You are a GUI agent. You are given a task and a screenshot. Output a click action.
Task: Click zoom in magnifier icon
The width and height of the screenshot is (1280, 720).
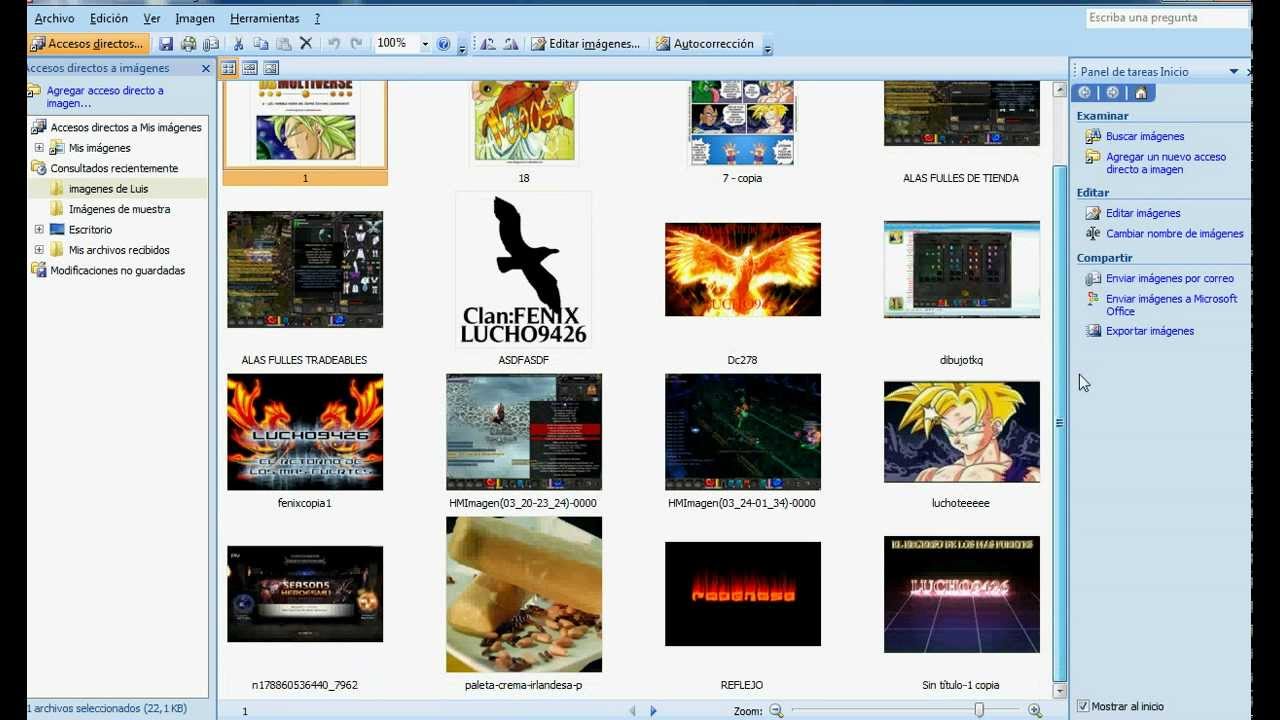coord(1035,711)
